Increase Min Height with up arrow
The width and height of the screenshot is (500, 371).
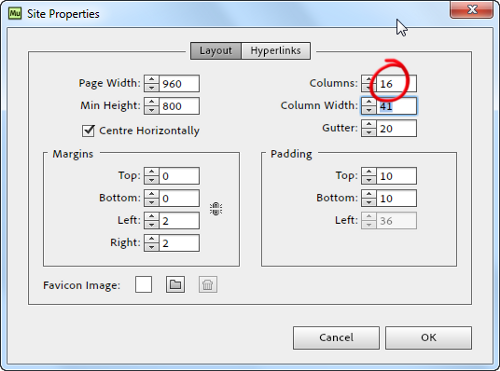[152, 102]
